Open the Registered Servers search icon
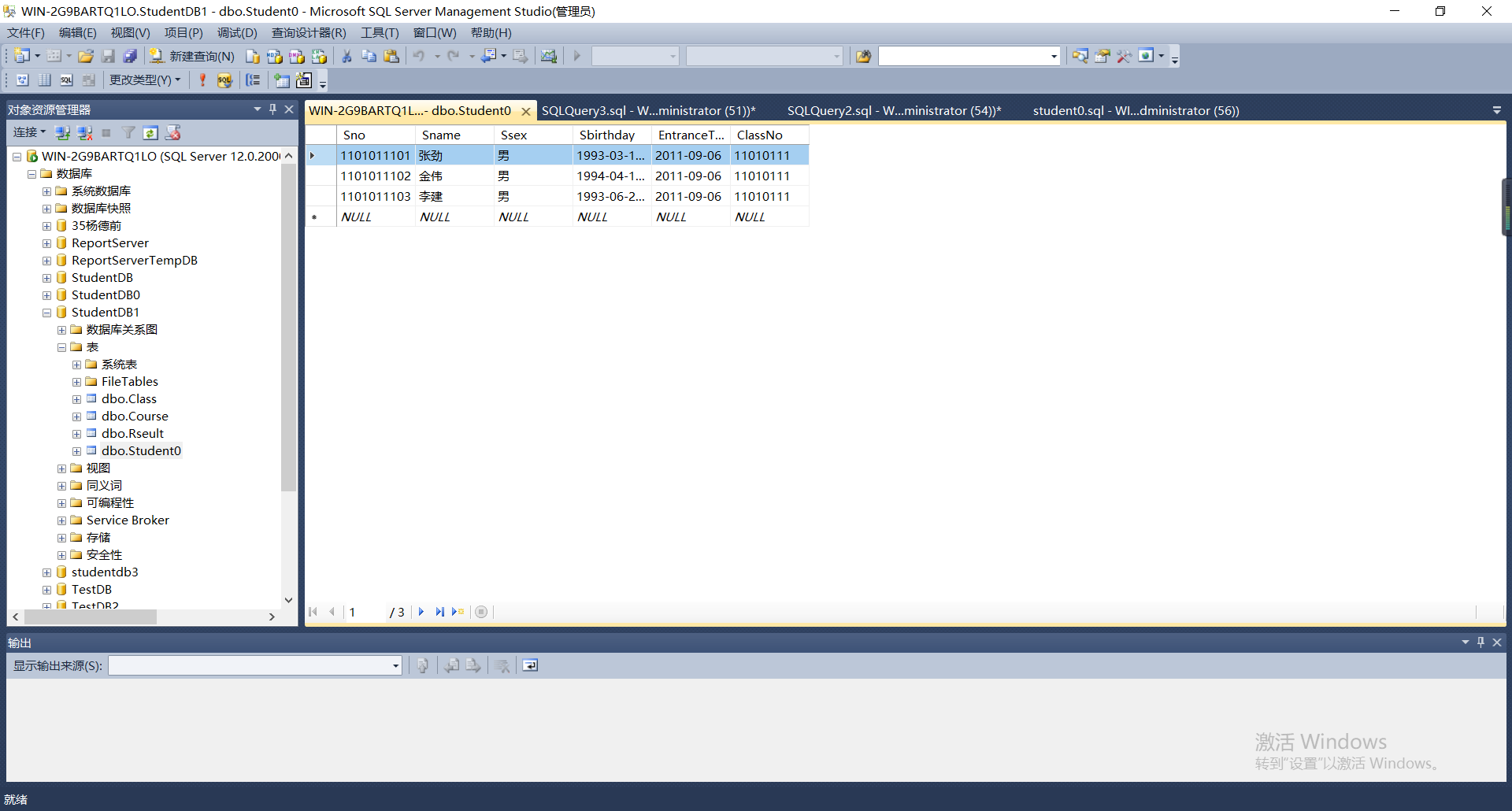Image resolution: width=1512 pixels, height=811 pixels. pyautogui.click(x=1080, y=56)
